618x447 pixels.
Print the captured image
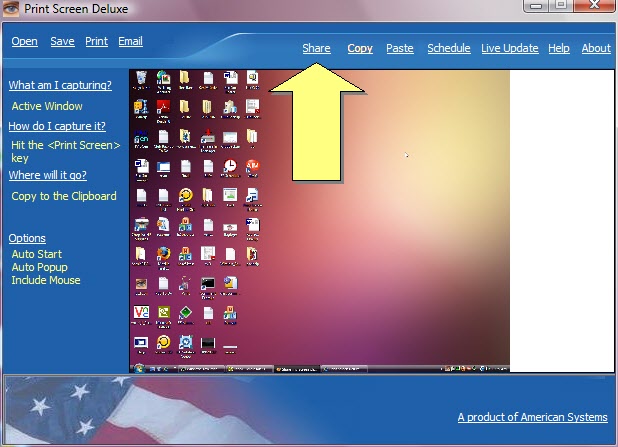pyautogui.click(x=97, y=41)
